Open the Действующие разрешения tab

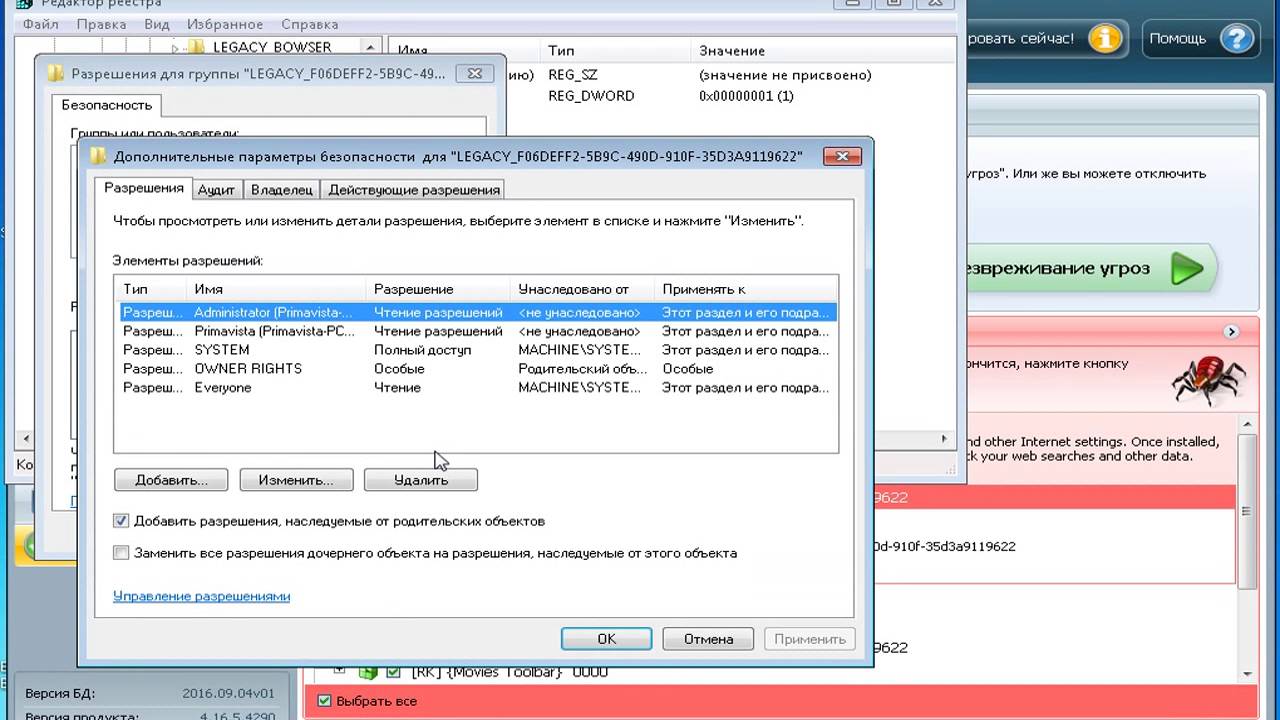(414, 189)
